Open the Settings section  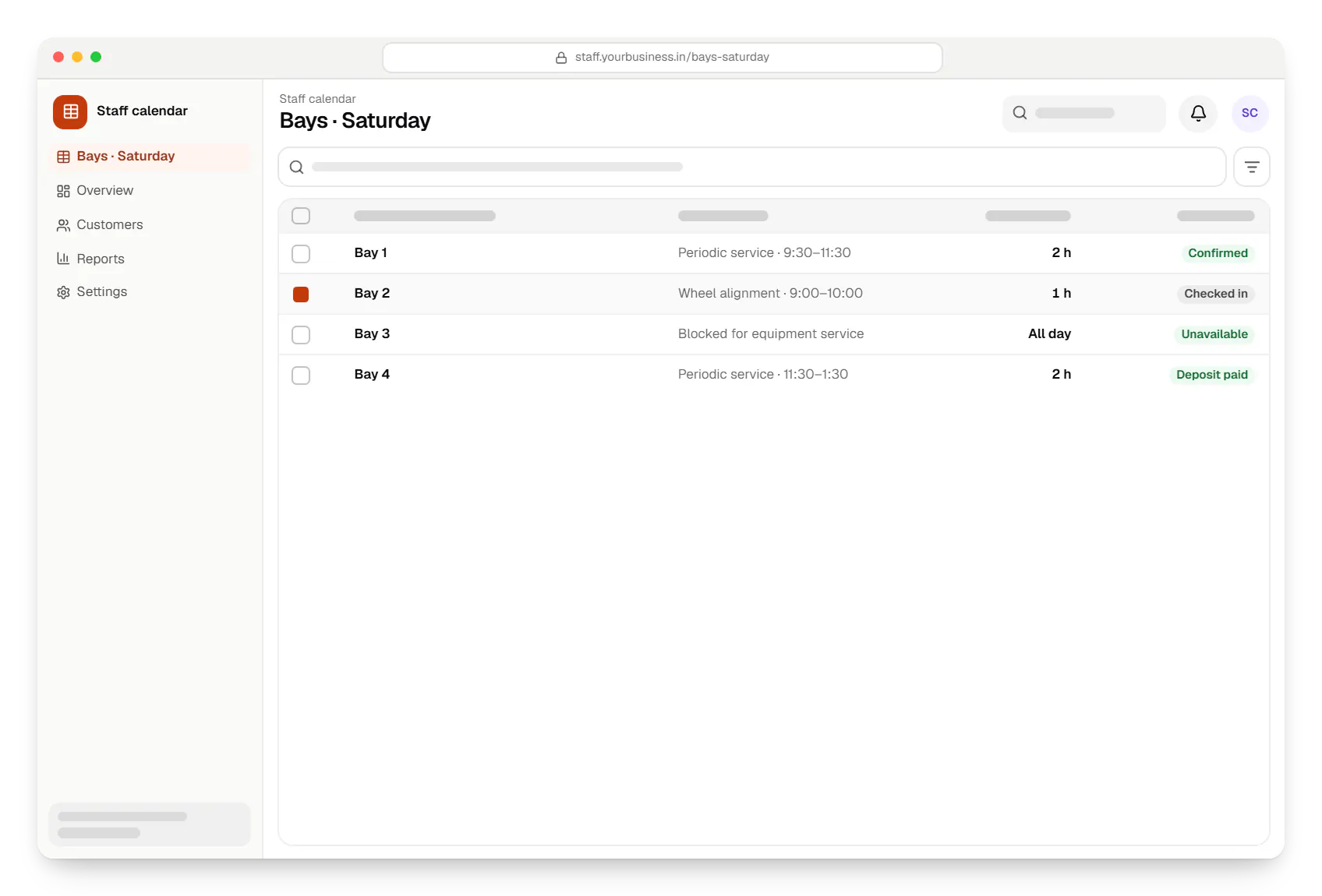coord(150,292)
